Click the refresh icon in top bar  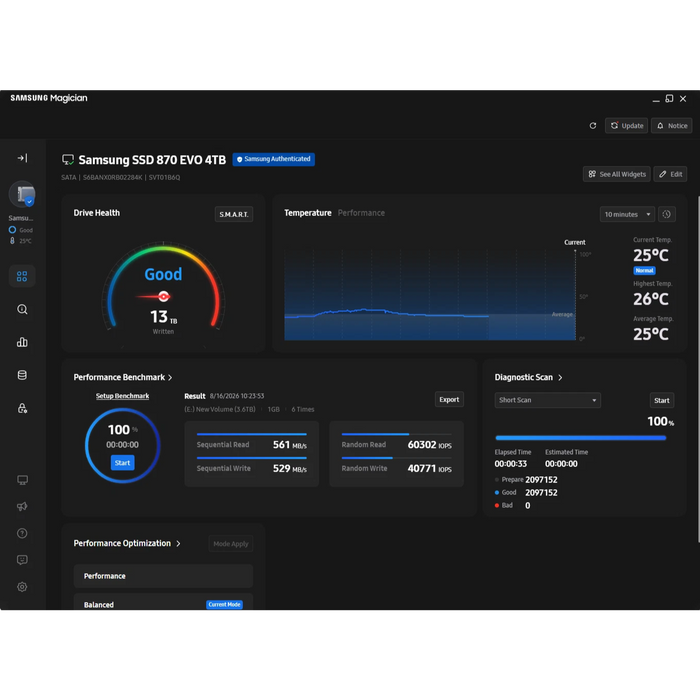click(x=593, y=126)
